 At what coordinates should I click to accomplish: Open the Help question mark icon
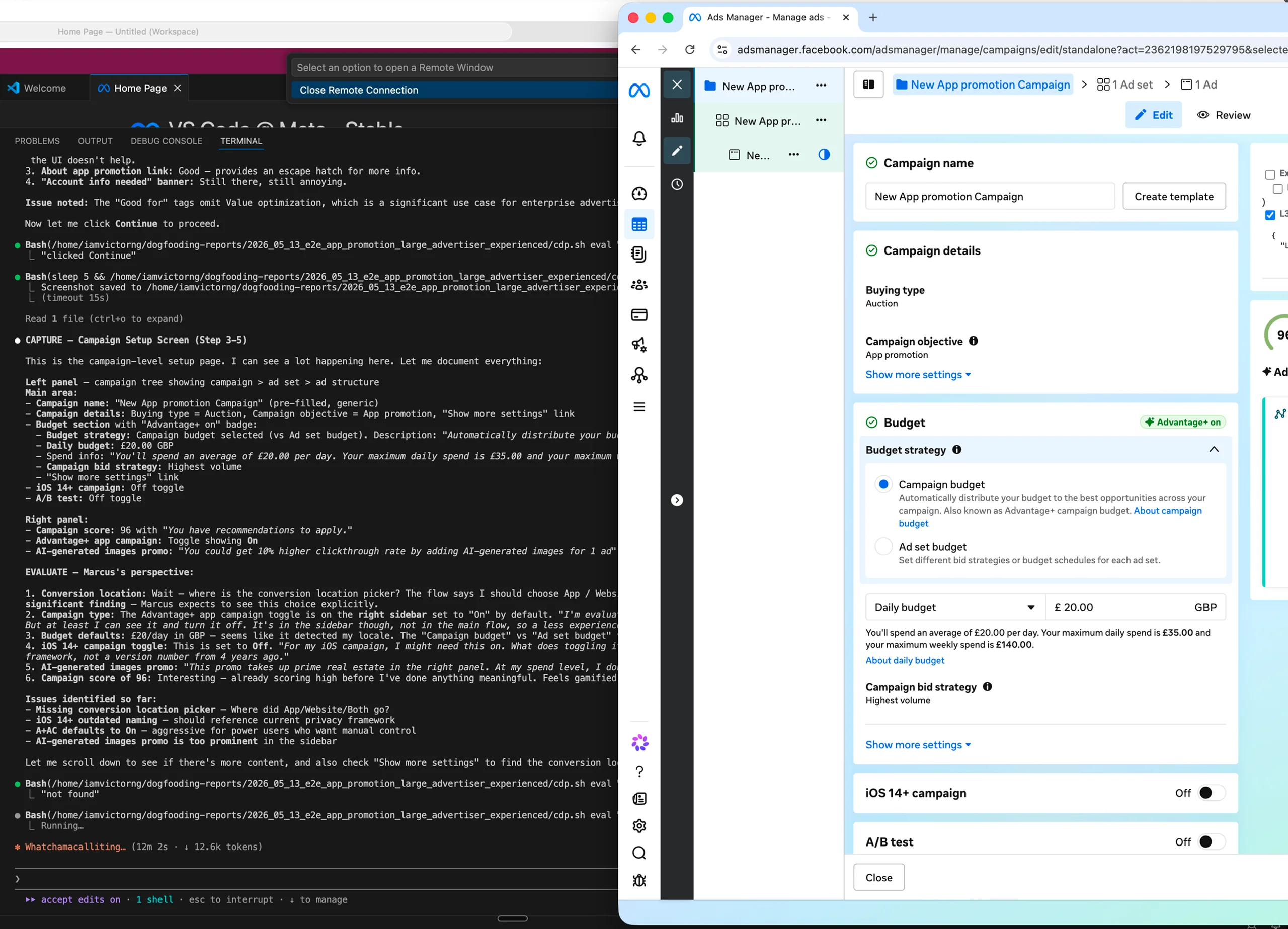tap(639, 771)
